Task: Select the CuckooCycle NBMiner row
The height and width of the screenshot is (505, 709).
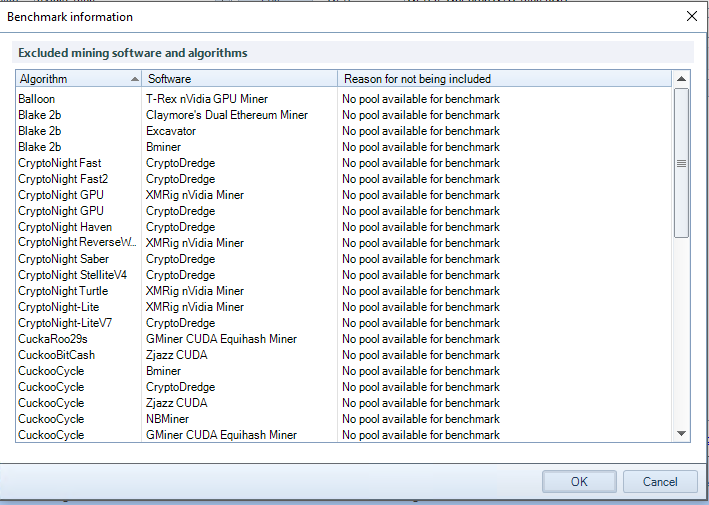Action: pos(344,419)
